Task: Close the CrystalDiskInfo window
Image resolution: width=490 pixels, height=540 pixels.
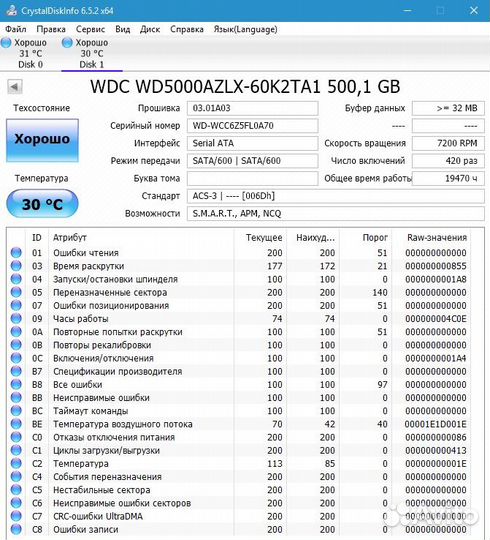Action: tap(474, 11)
